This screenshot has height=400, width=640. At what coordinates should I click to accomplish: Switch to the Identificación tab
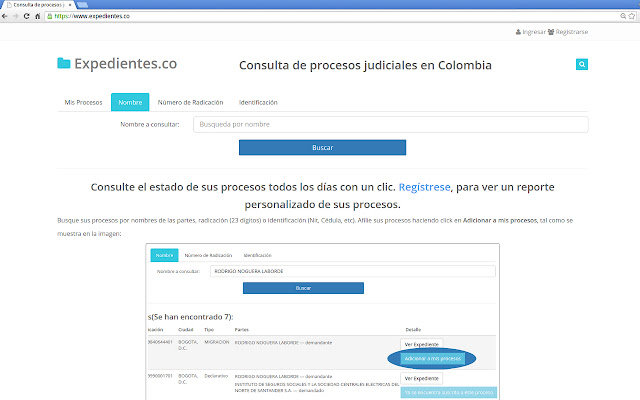tap(258, 102)
